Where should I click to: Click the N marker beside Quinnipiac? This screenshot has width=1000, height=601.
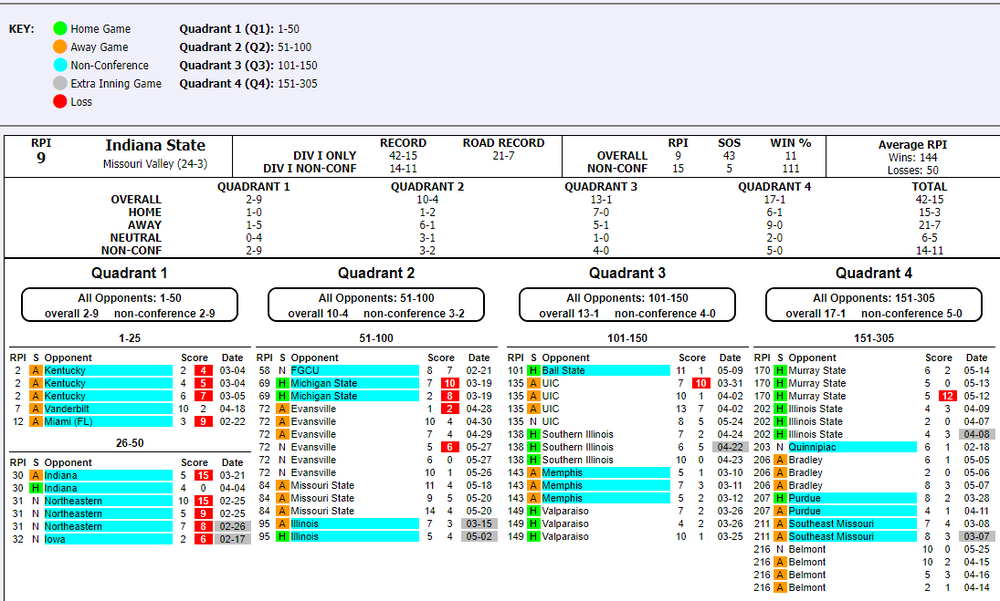click(780, 448)
